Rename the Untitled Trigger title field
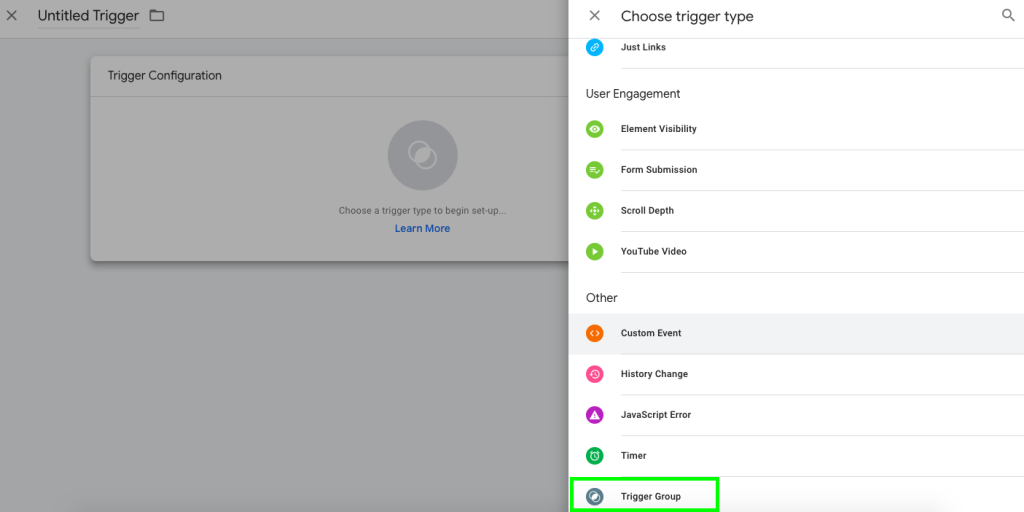1024x512 pixels. [88, 16]
